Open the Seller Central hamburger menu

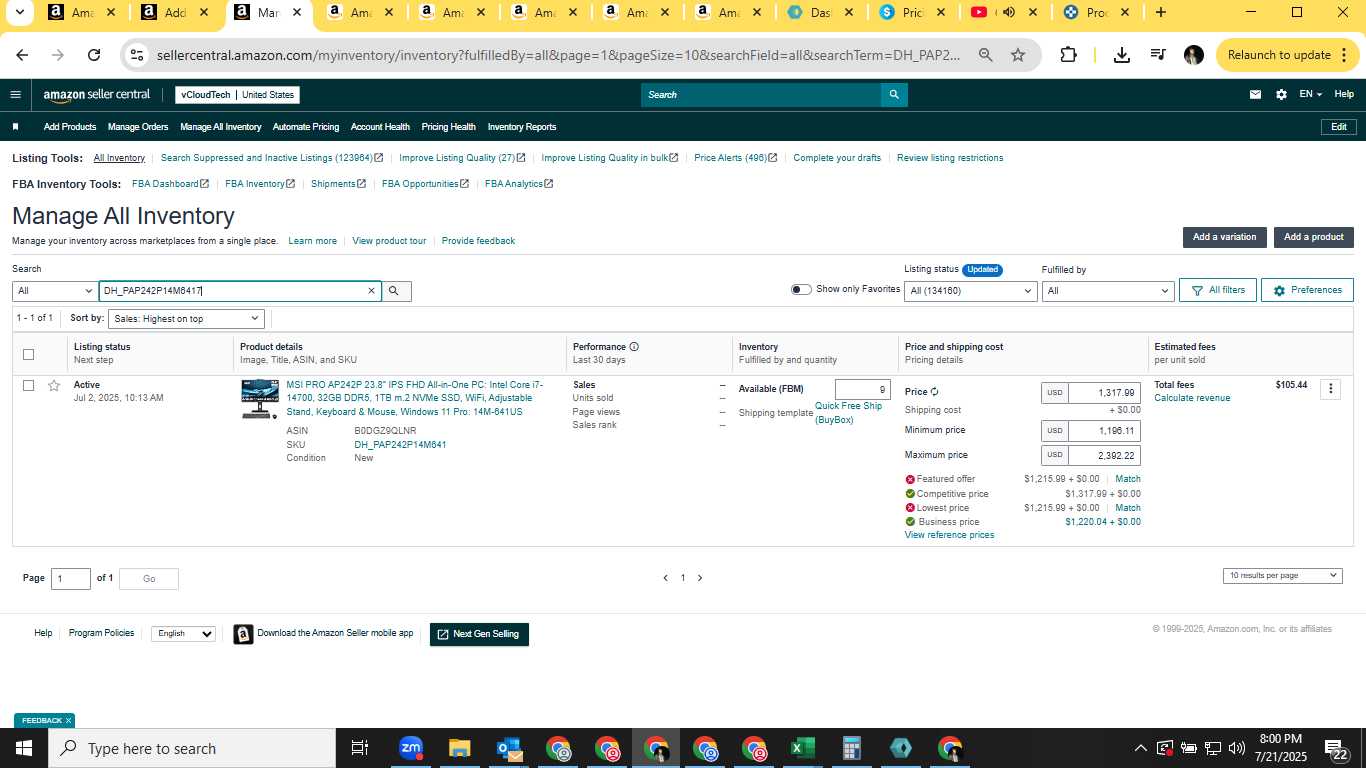15,95
